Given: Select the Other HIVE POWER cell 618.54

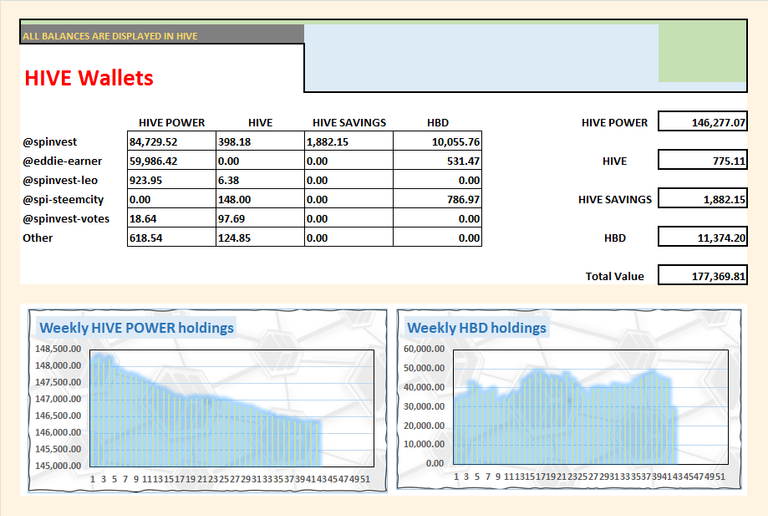Looking at the screenshot, I should pyautogui.click(x=171, y=237).
